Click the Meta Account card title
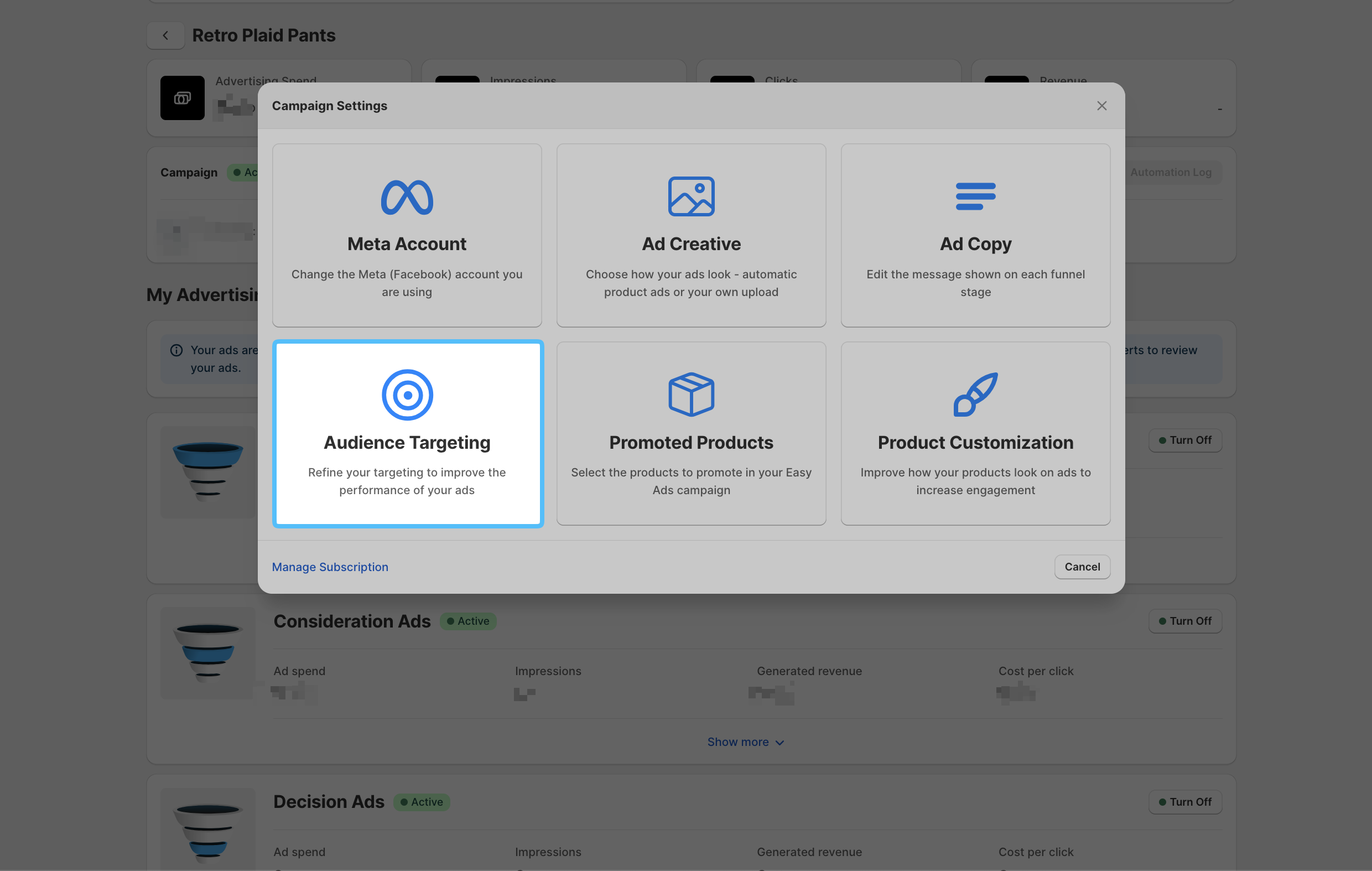This screenshot has width=1372, height=871. click(407, 244)
